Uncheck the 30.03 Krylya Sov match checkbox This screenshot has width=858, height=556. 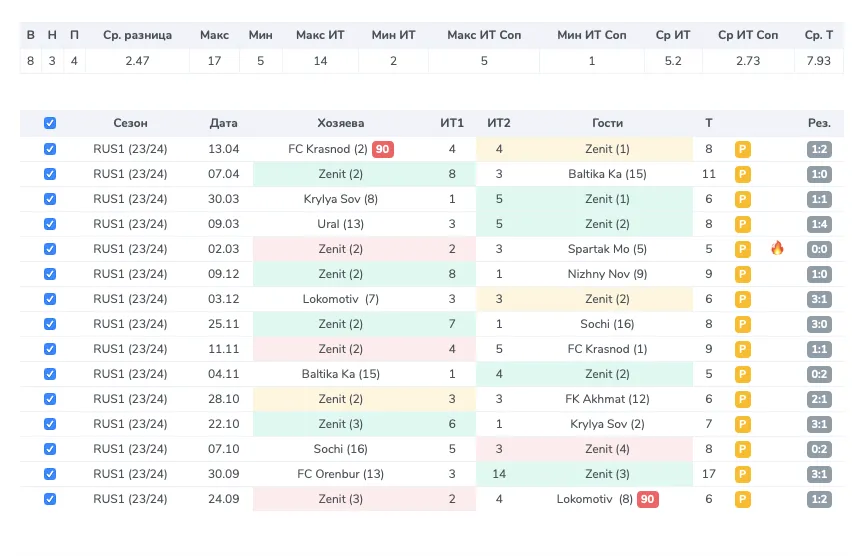(50, 199)
